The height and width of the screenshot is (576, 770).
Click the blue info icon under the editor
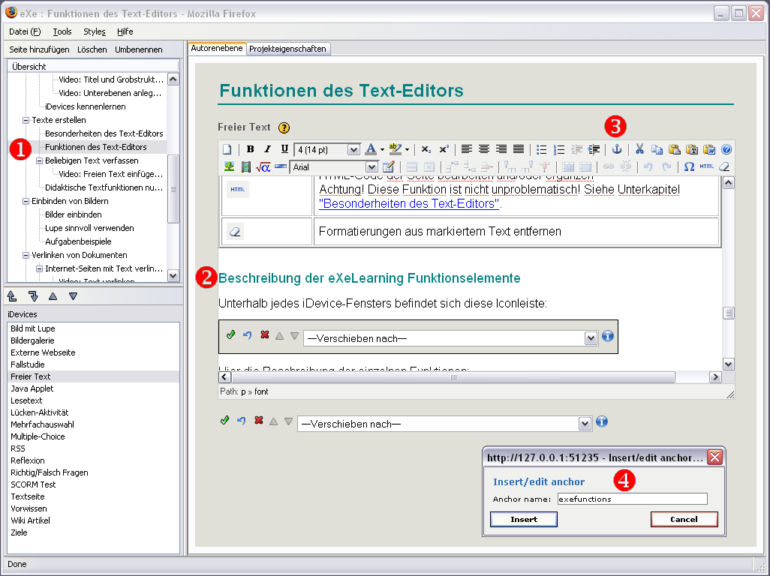point(602,422)
